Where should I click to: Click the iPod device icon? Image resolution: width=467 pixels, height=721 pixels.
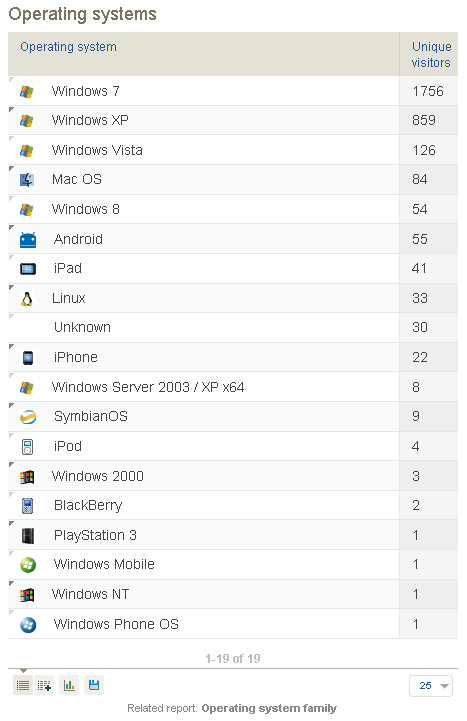tap(28, 447)
